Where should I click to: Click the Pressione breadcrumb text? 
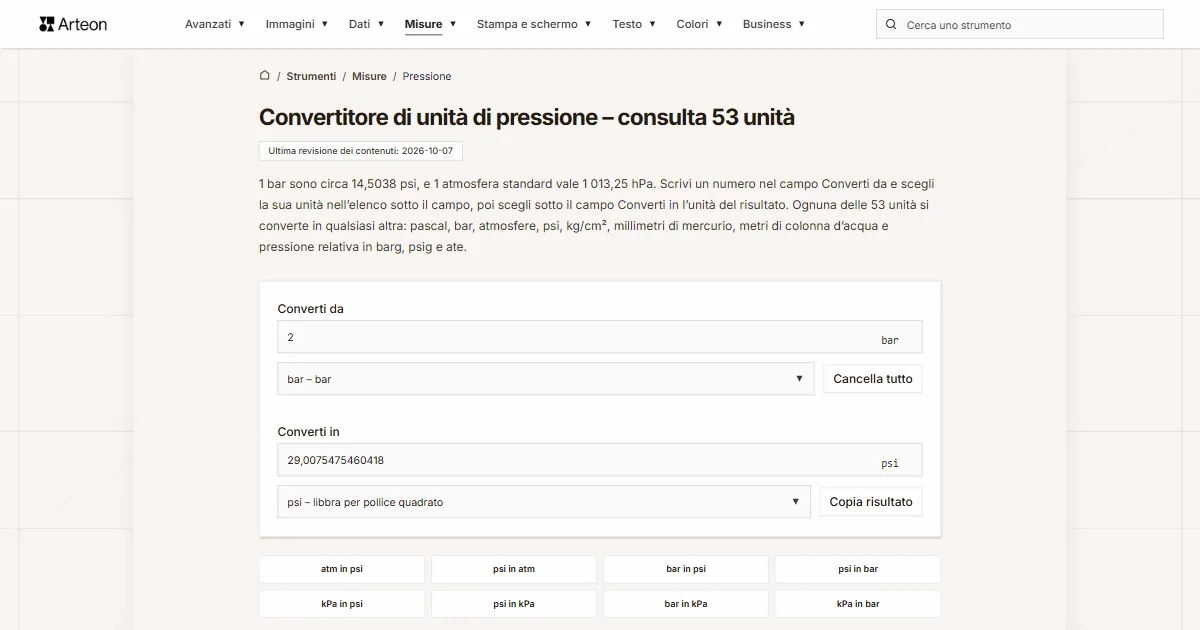pyautogui.click(x=427, y=76)
